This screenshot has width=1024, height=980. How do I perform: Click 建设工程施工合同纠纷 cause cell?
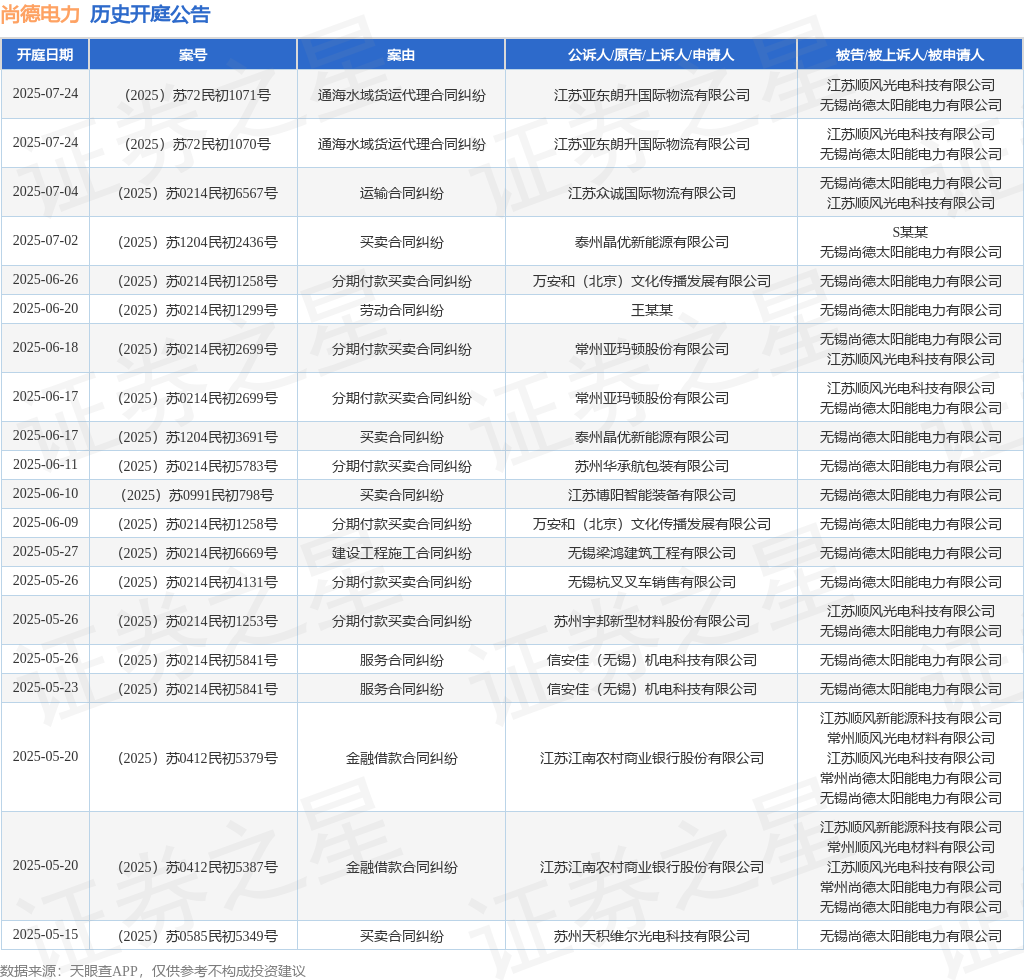point(401,554)
